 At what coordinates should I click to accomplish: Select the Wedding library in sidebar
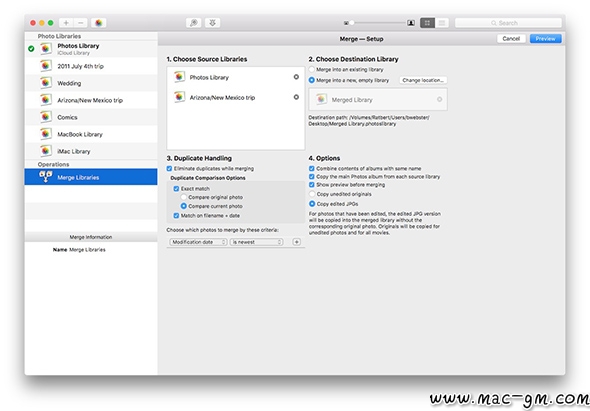(x=91, y=83)
